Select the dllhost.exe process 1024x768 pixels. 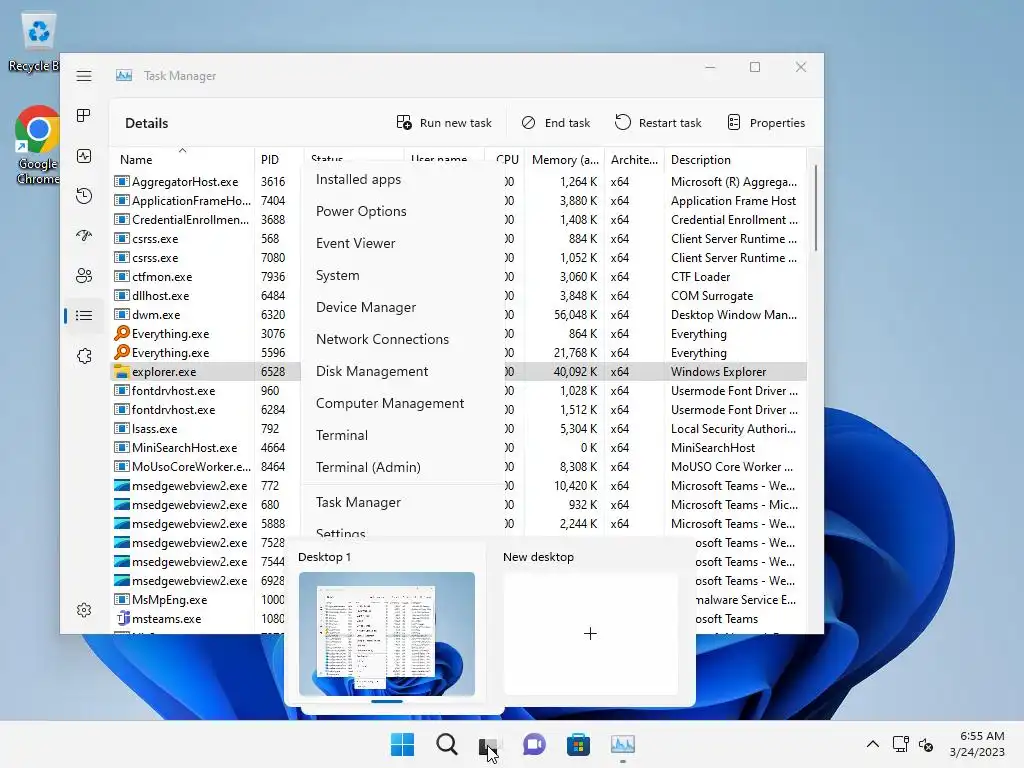pos(458,296)
